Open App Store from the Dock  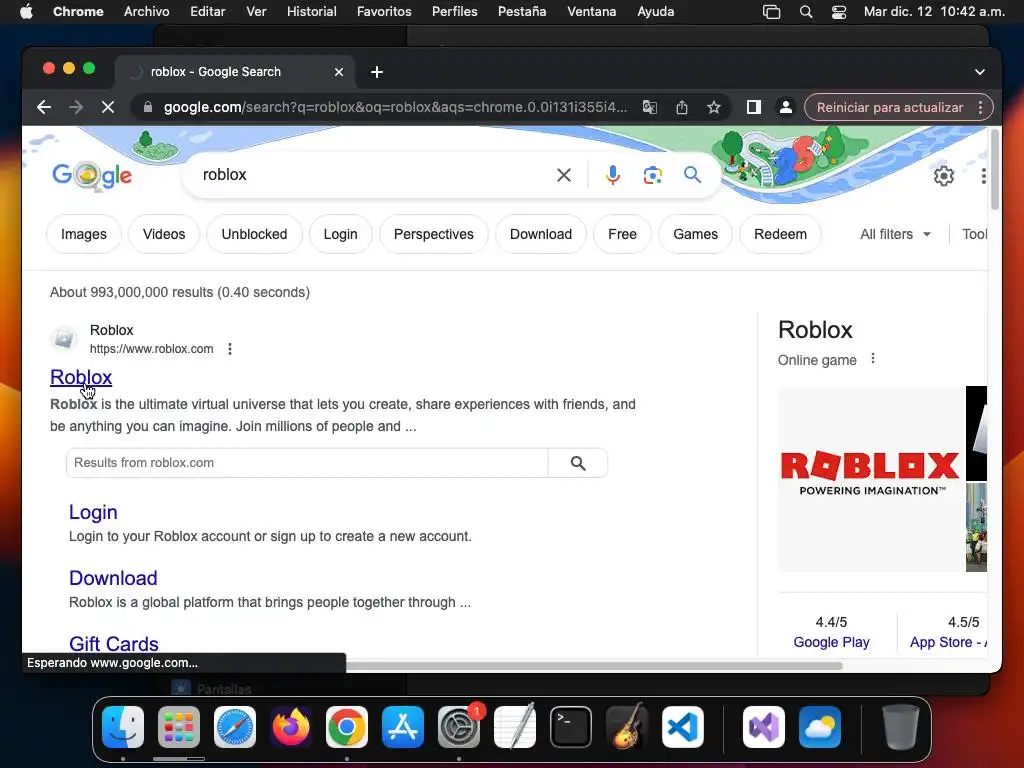tap(403, 727)
